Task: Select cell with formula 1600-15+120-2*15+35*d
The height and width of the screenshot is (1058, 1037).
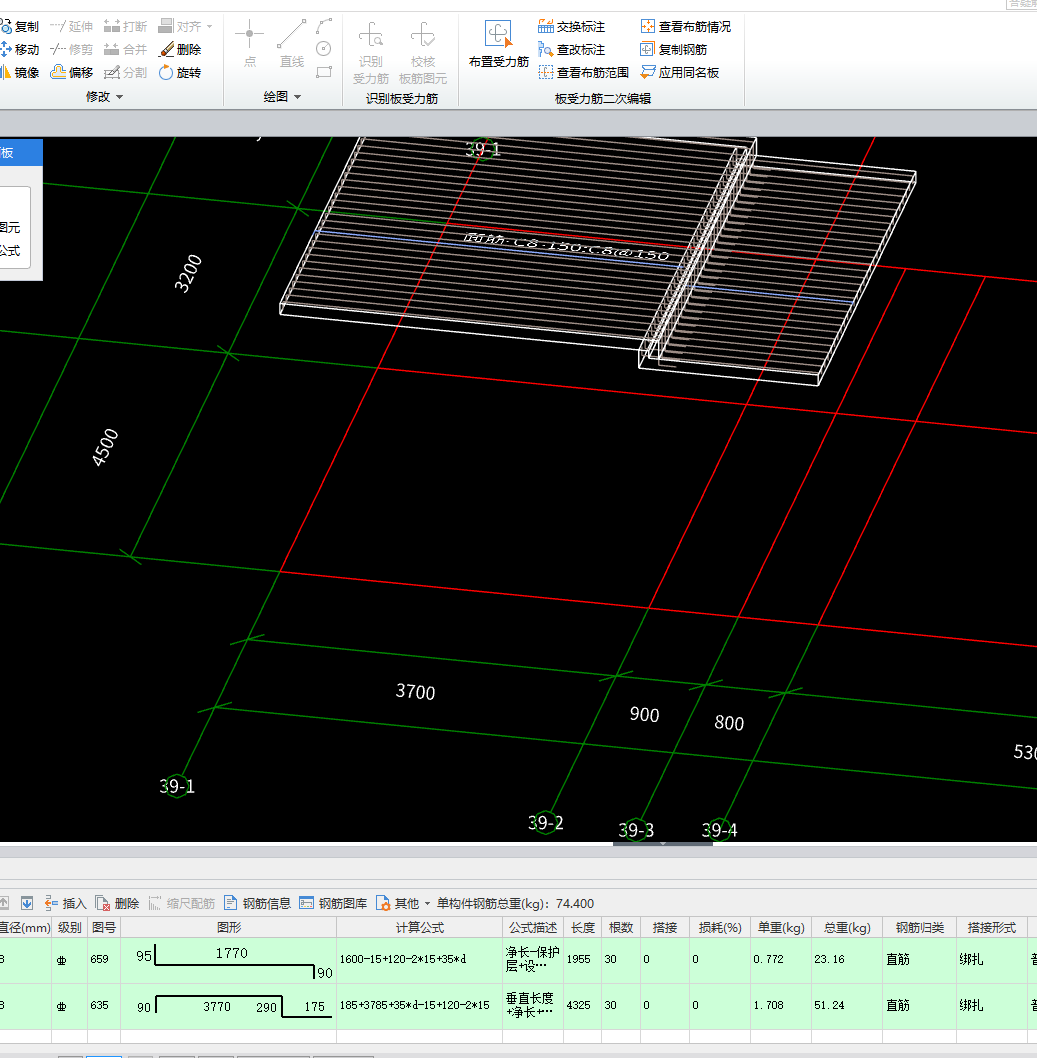Action: pos(419,959)
